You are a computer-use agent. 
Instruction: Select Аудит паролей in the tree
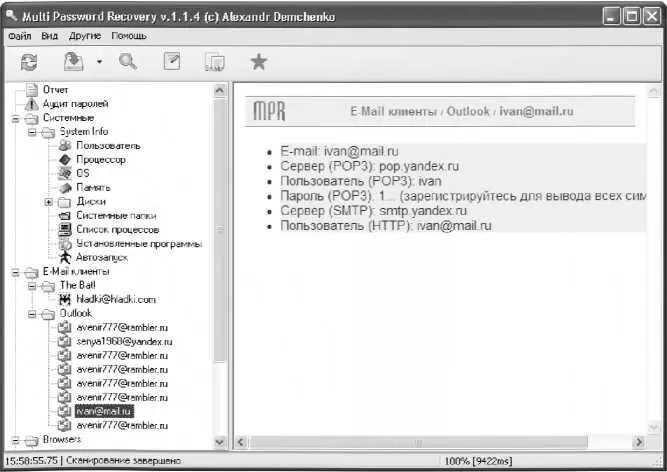tap(76, 104)
